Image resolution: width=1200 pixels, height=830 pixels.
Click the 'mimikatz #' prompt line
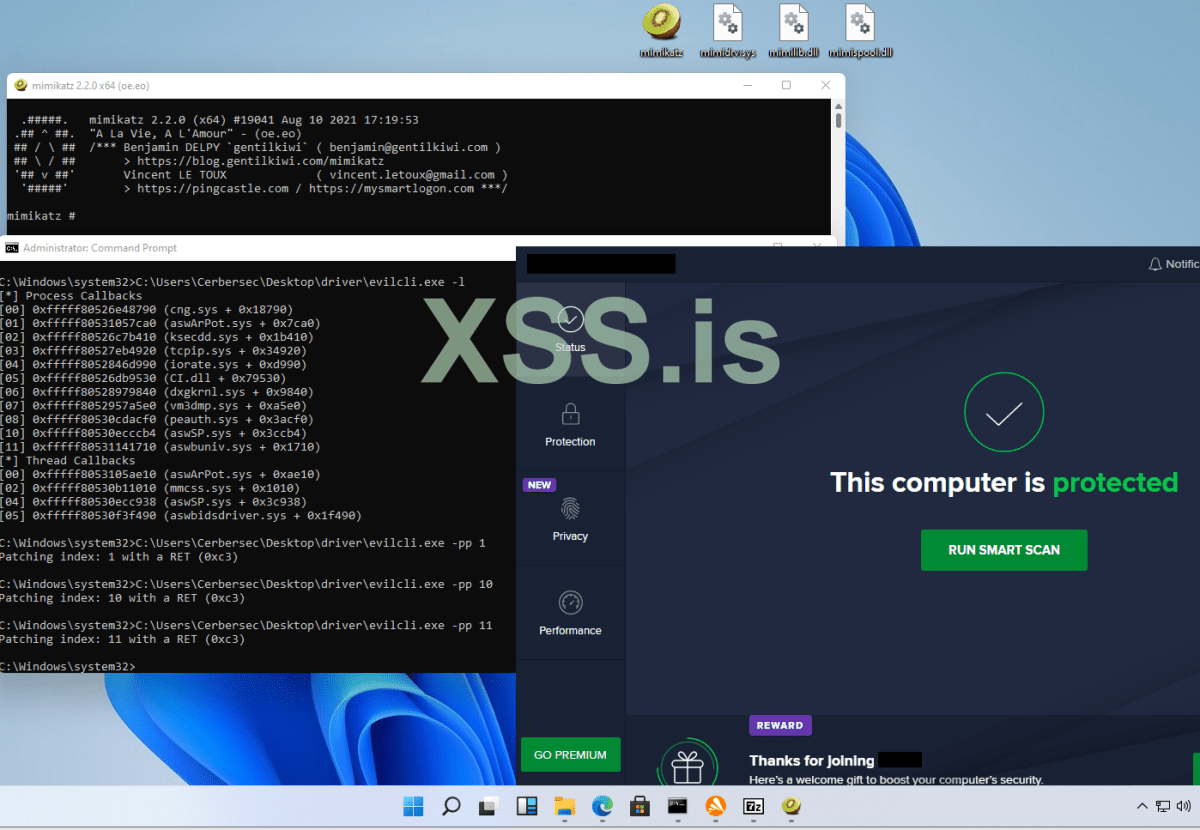pyautogui.click(x=41, y=216)
